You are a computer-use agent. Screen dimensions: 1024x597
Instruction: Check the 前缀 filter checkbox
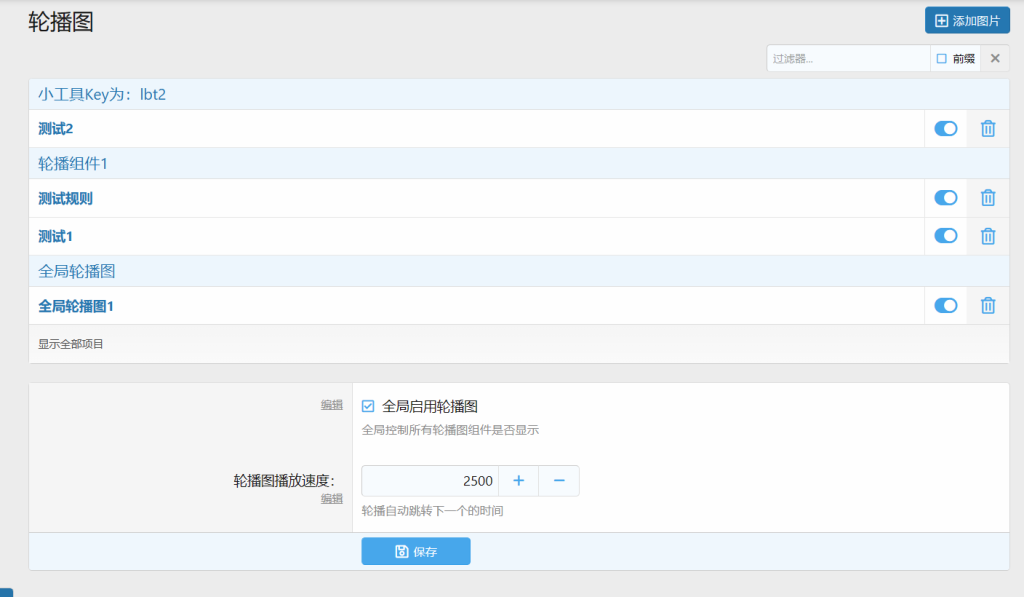click(941, 59)
